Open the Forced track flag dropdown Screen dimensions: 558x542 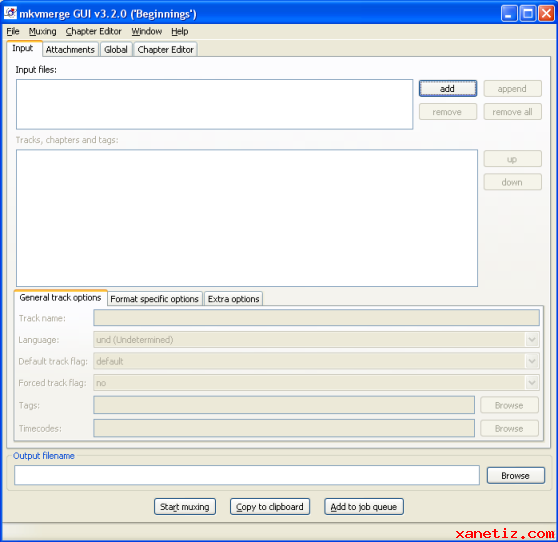(x=316, y=383)
